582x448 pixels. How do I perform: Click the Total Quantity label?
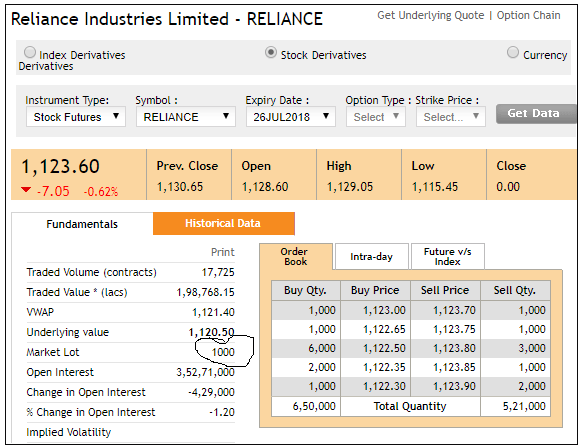click(410, 406)
